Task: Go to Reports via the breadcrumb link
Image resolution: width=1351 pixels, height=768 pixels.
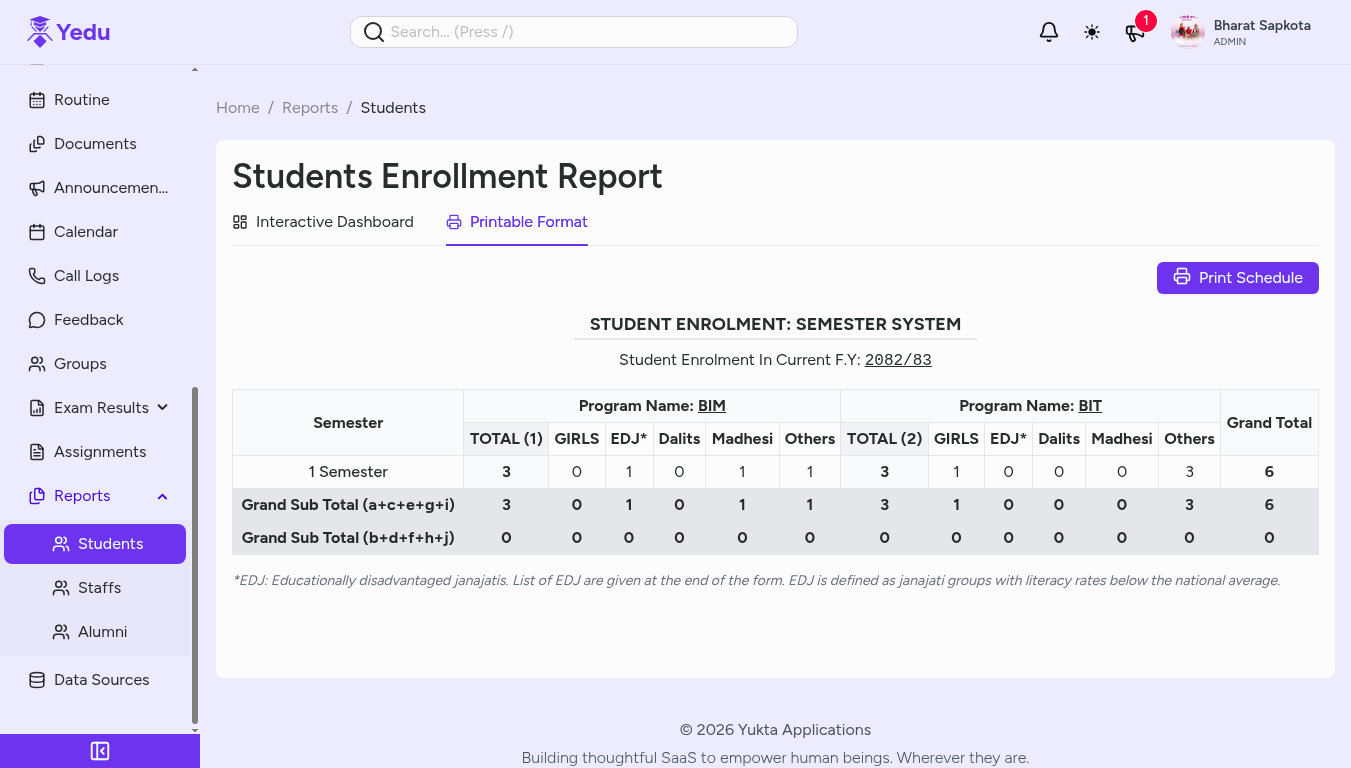Action: click(x=310, y=107)
